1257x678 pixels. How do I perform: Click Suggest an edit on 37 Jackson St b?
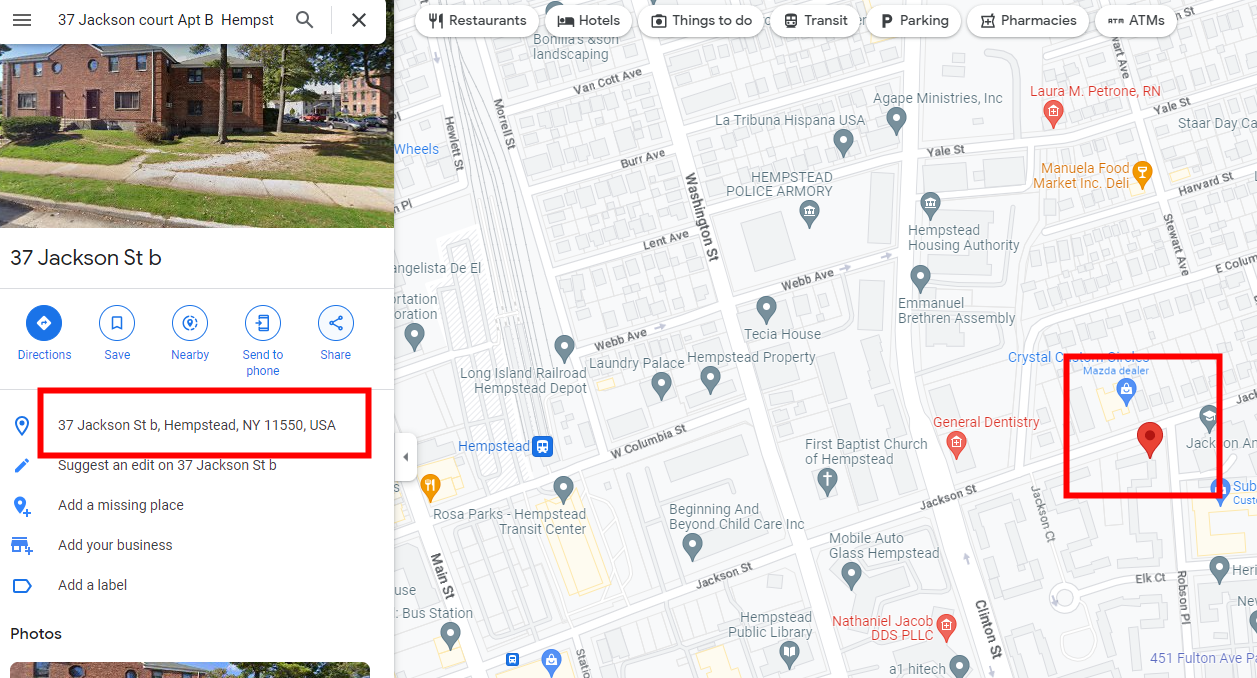(167, 465)
